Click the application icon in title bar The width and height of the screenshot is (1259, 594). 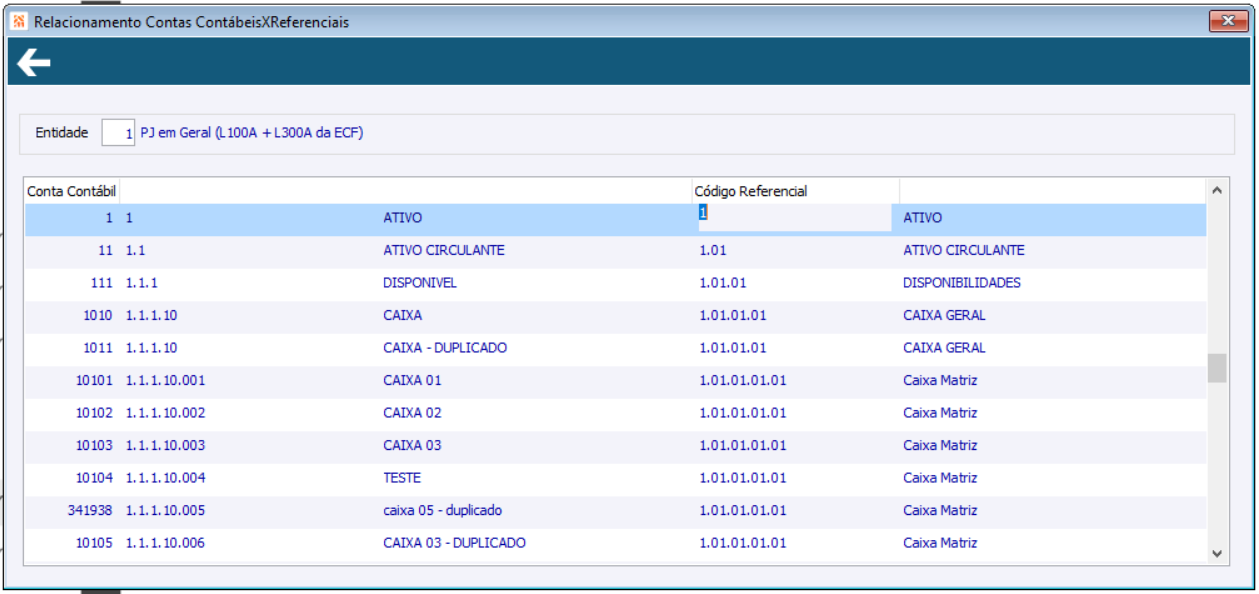click(x=19, y=21)
